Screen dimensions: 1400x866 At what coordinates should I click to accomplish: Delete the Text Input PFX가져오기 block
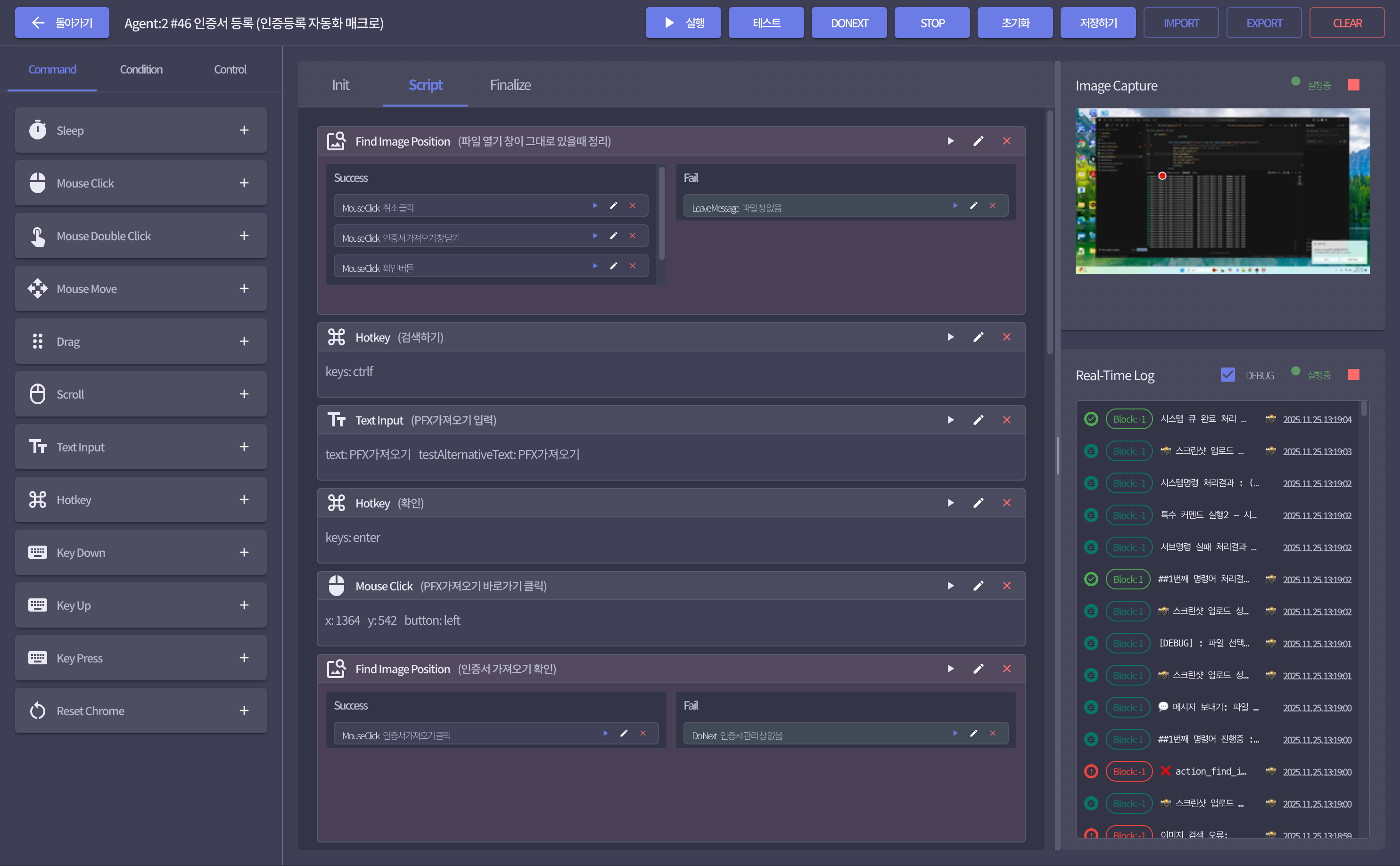1006,420
